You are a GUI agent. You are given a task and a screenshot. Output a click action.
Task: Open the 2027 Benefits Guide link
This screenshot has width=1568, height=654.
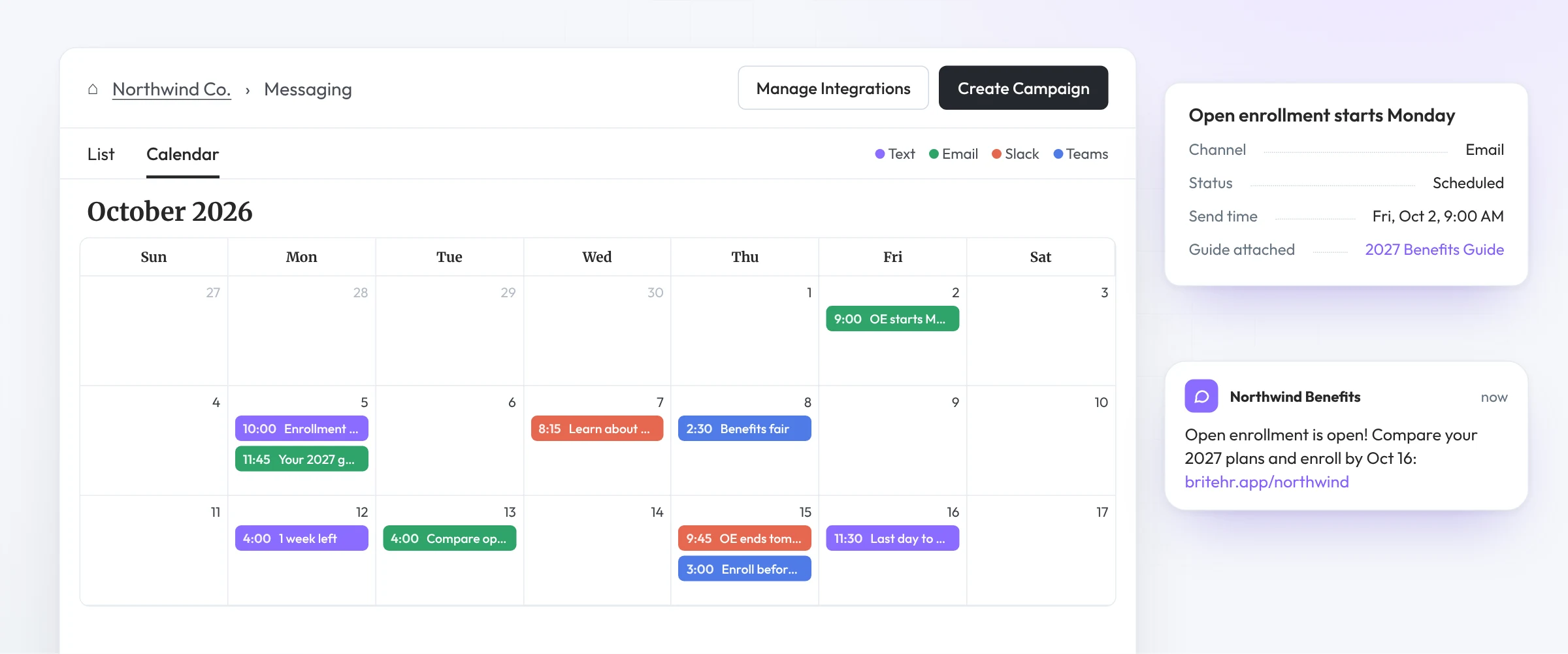click(x=1434, y=250)
